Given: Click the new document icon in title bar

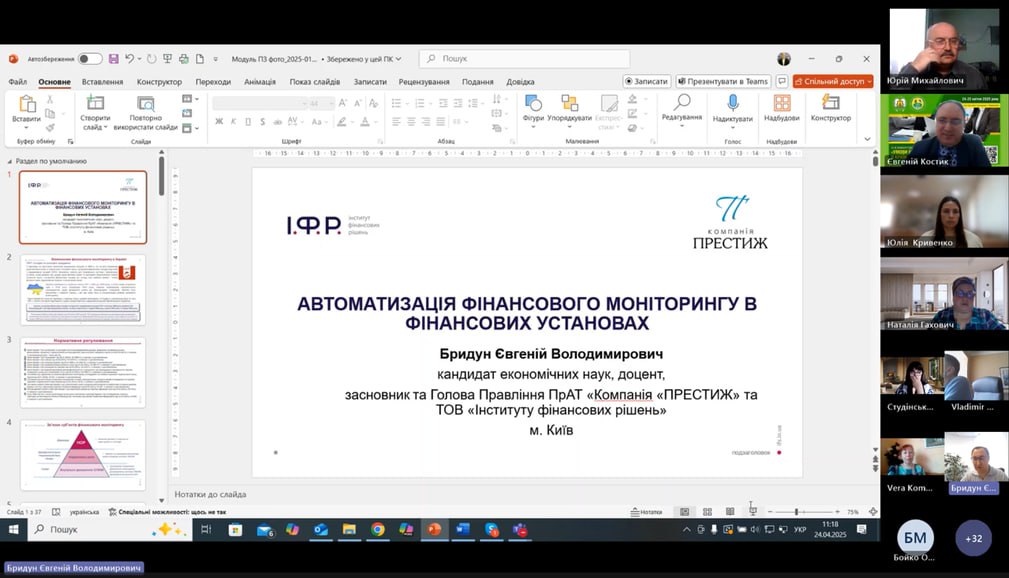Looking at the screenshot, I should coord(199,59).
